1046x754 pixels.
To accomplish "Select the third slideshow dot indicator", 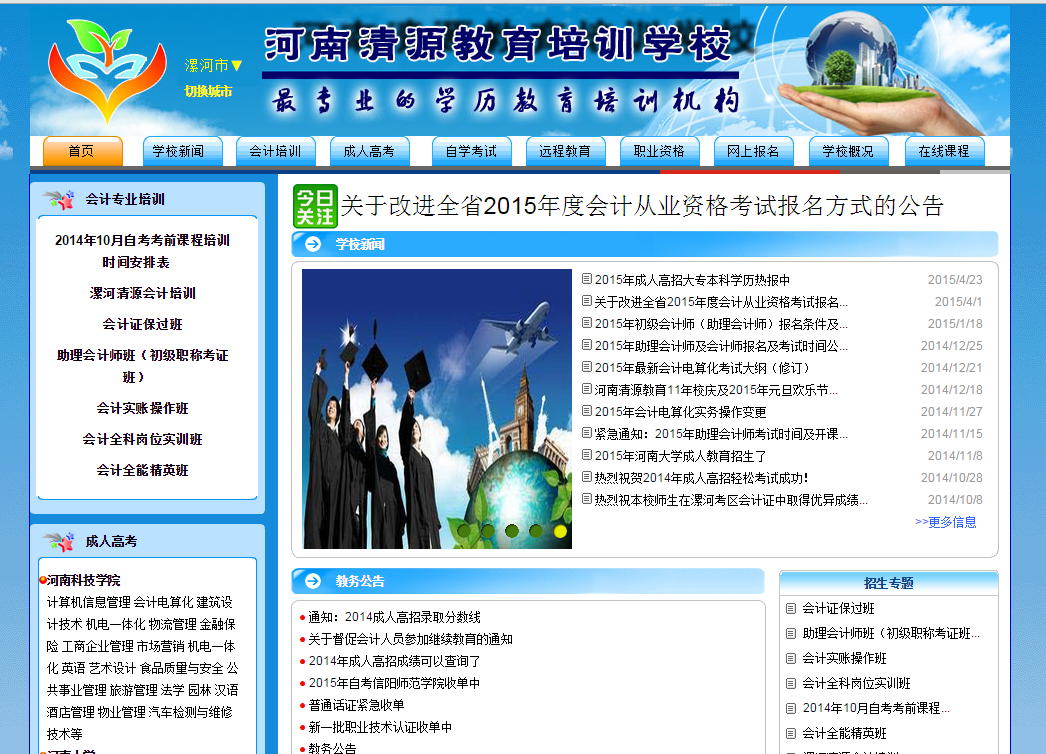I will (512, 531).
